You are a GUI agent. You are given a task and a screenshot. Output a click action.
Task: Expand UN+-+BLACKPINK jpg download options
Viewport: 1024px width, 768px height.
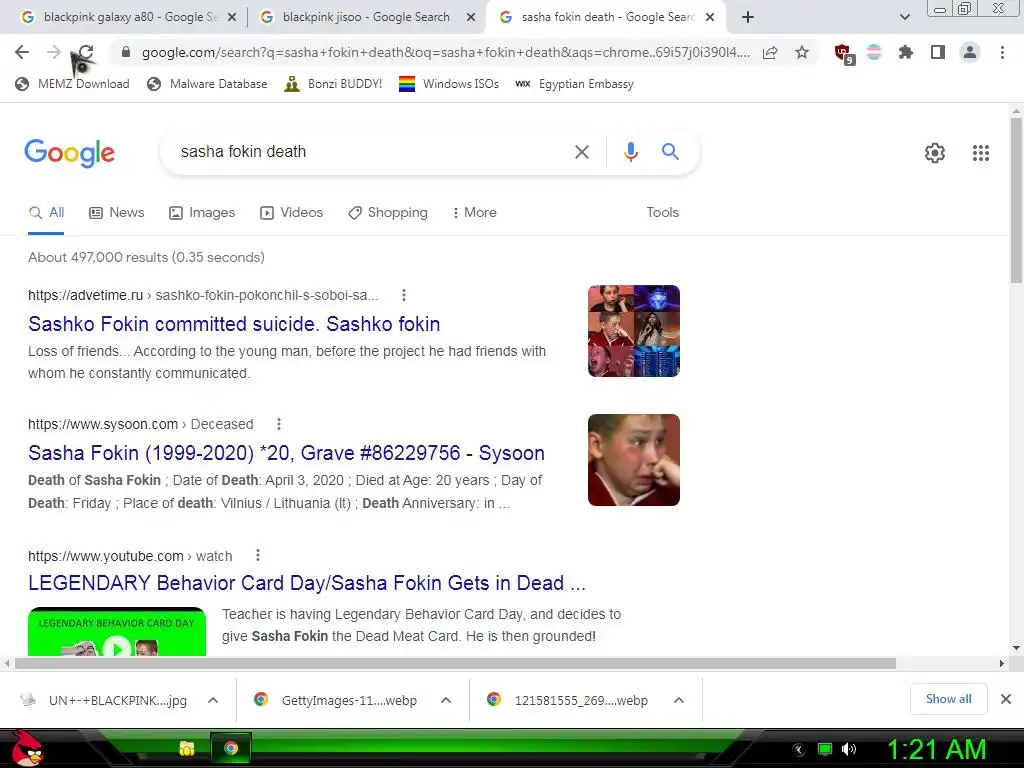click(213, 700)
